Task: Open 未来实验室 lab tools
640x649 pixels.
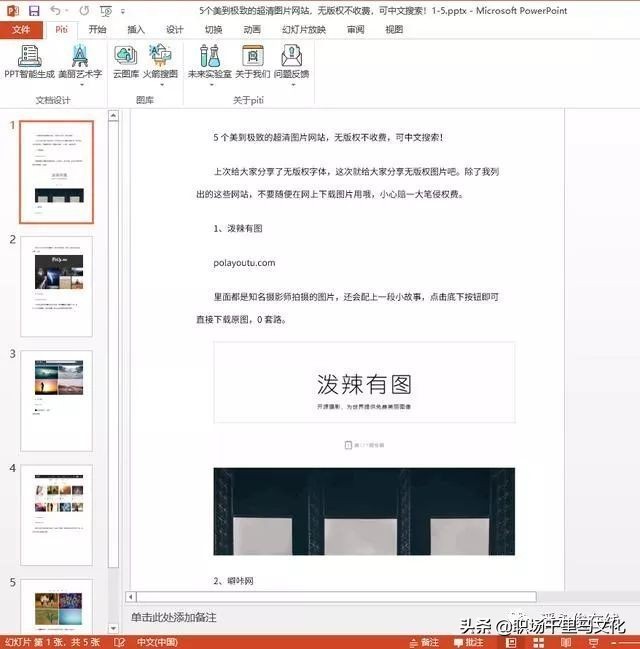Action: click(x=209, y=61)
